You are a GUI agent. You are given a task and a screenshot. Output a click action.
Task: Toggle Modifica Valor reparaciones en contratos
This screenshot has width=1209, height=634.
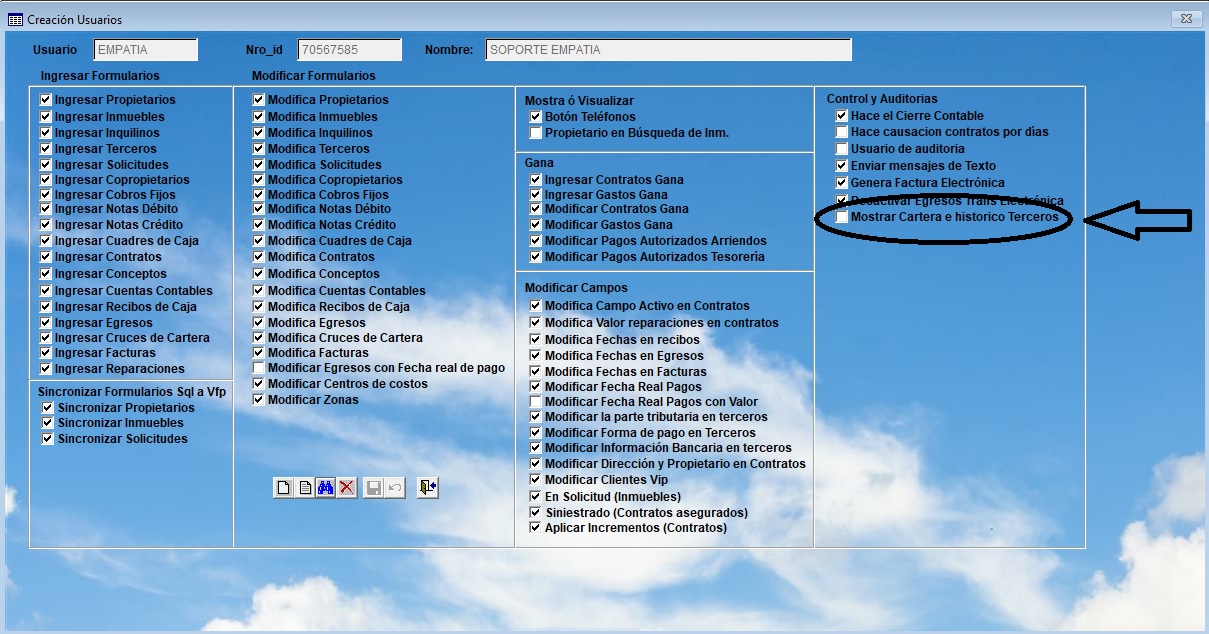(x=536, y=323)
